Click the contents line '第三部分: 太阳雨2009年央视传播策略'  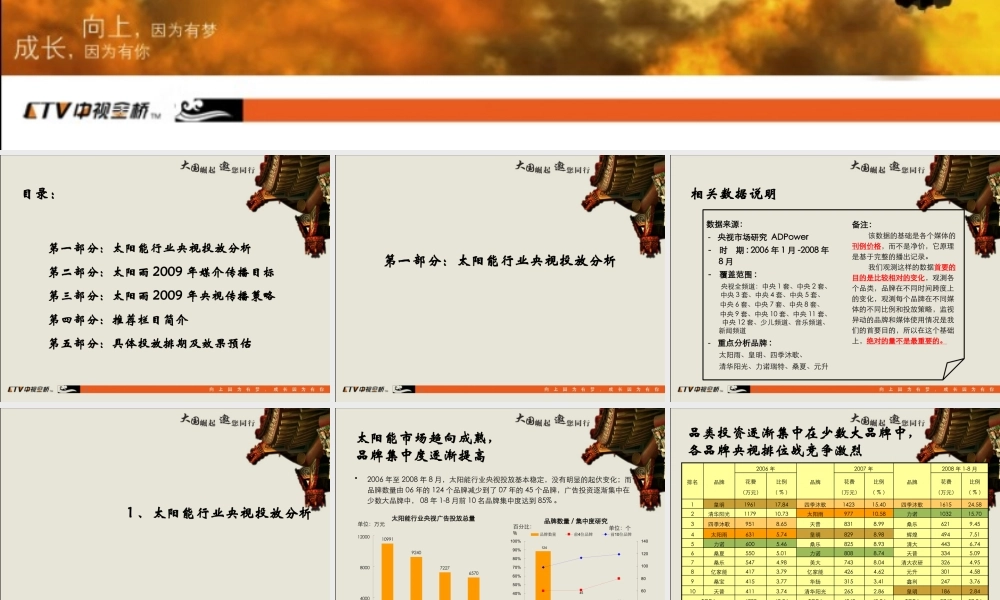pyautogui.click(x=161, y=295)
